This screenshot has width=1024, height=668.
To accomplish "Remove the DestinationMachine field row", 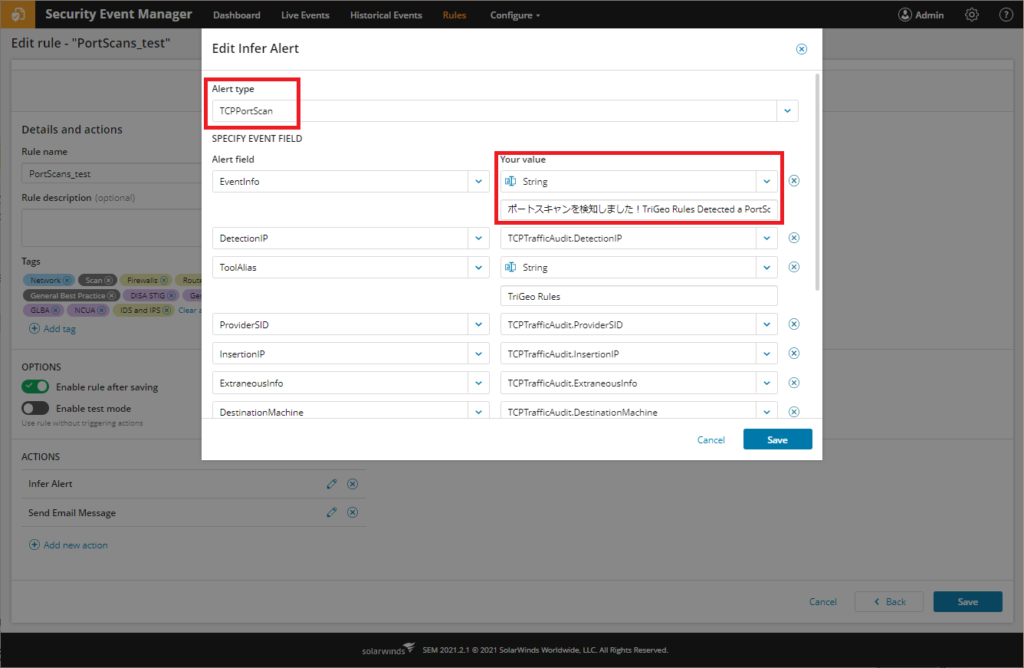I will pos(794,411).
